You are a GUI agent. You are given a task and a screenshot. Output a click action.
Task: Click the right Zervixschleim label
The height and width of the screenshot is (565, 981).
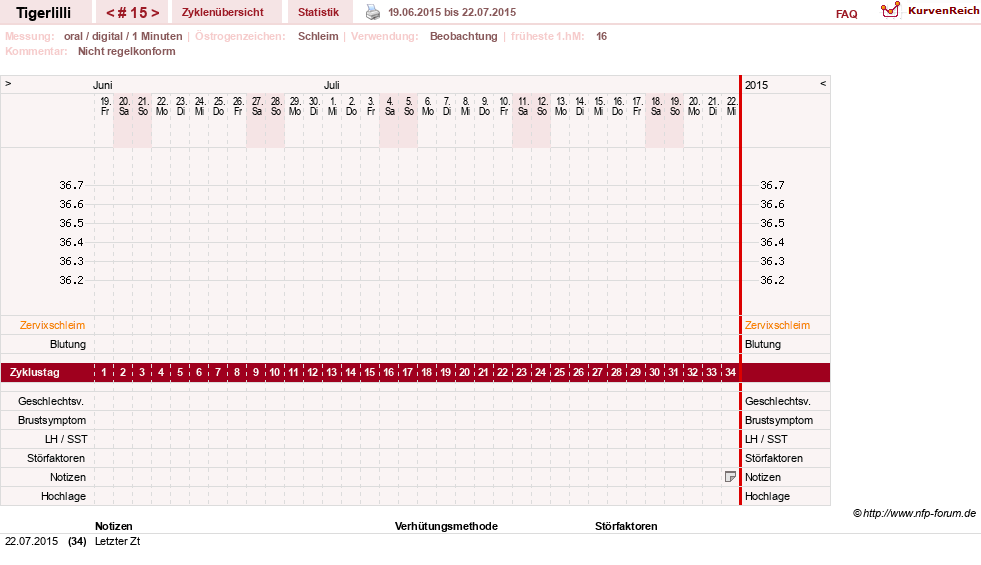click(x=777, y=325)
